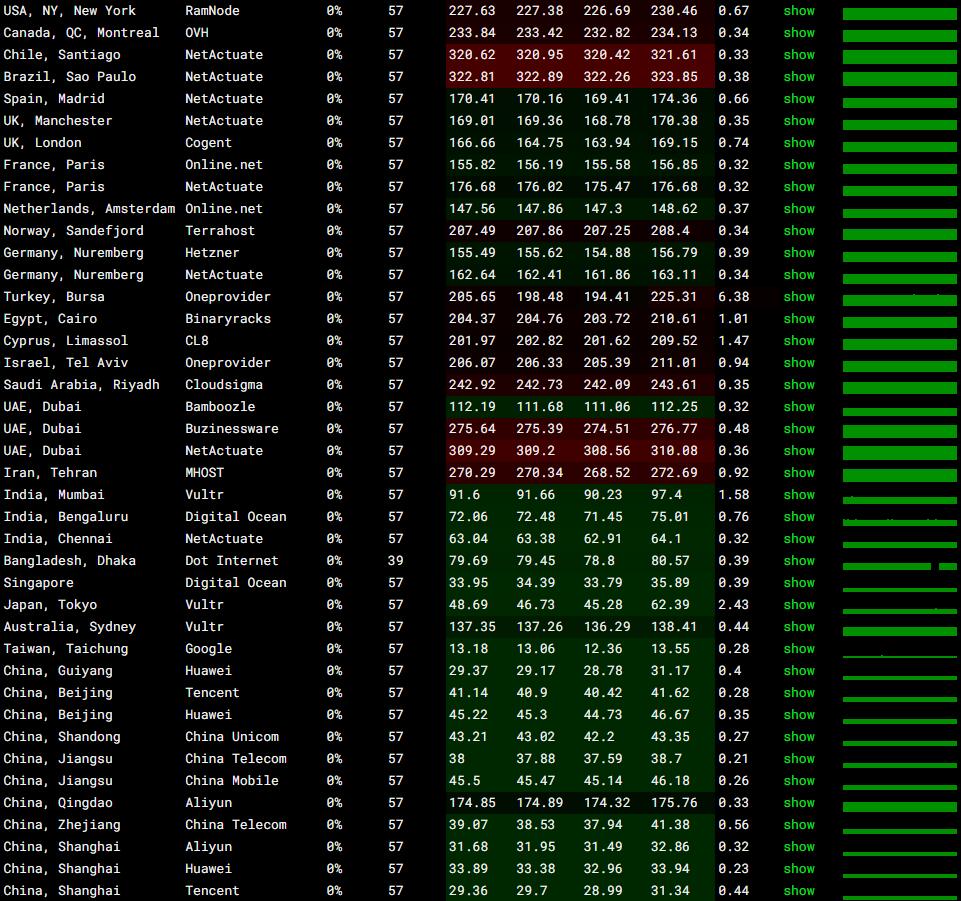Image resolution: width=961 pixels, height=901 pixels.
Task: Click 'show' for Germany Nuremberg Hetzner
Action: (x=799, y=253)
